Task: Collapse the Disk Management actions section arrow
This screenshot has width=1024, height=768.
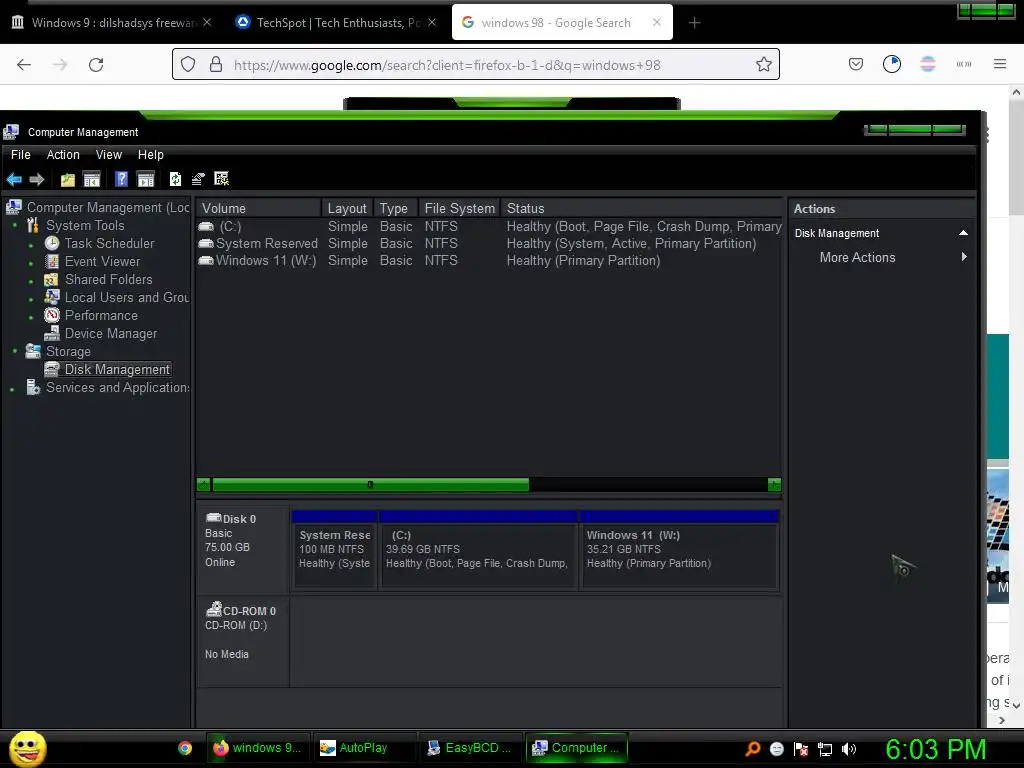Action: [963, 233]
